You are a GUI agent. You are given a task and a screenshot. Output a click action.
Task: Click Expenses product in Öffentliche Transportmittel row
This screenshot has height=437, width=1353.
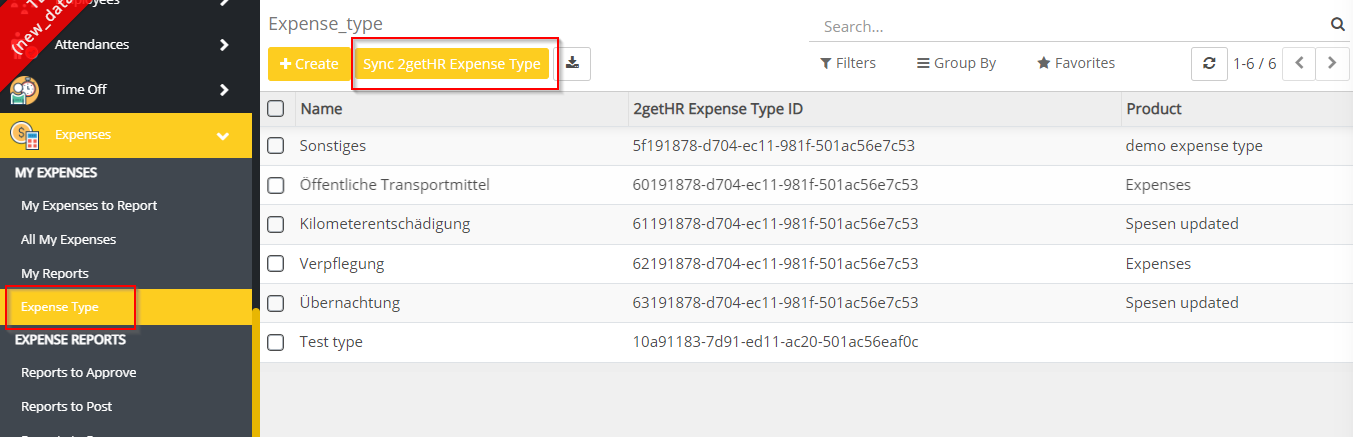(1158, 185)
